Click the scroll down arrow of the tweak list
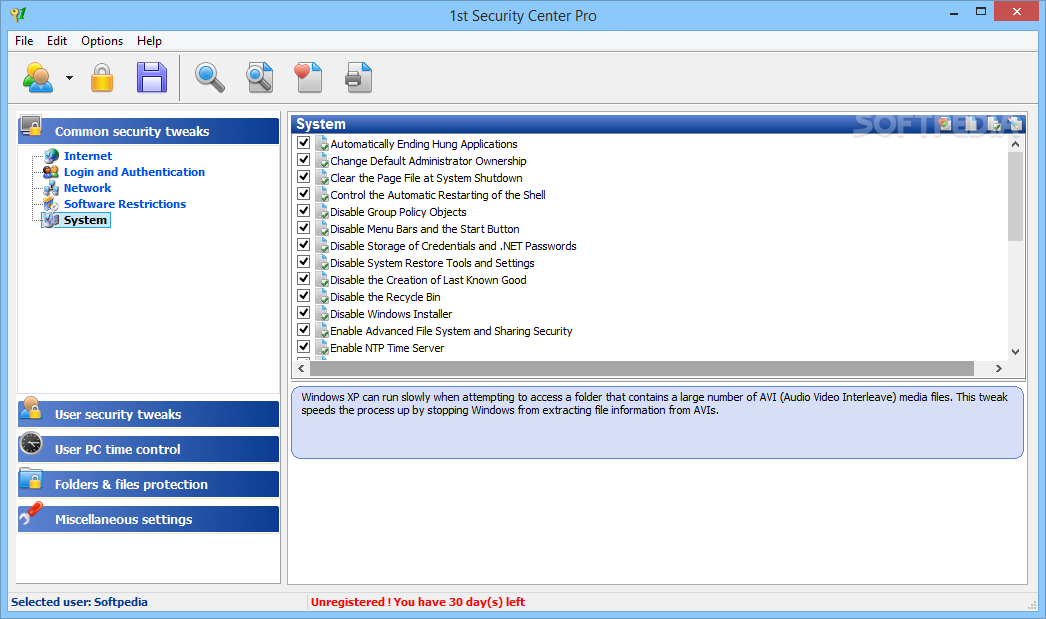This screenshot has height=619, width=1046. [1015, 352]
